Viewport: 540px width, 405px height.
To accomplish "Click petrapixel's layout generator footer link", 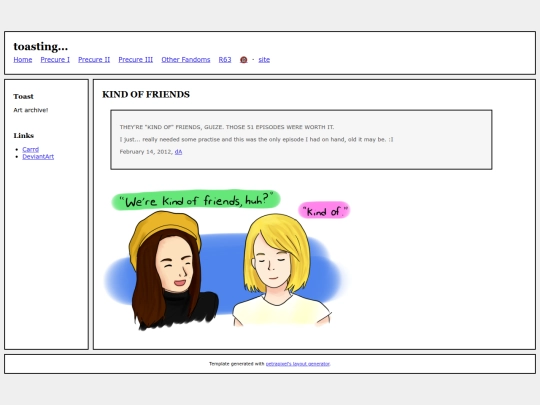I will (x=298, y=364).
